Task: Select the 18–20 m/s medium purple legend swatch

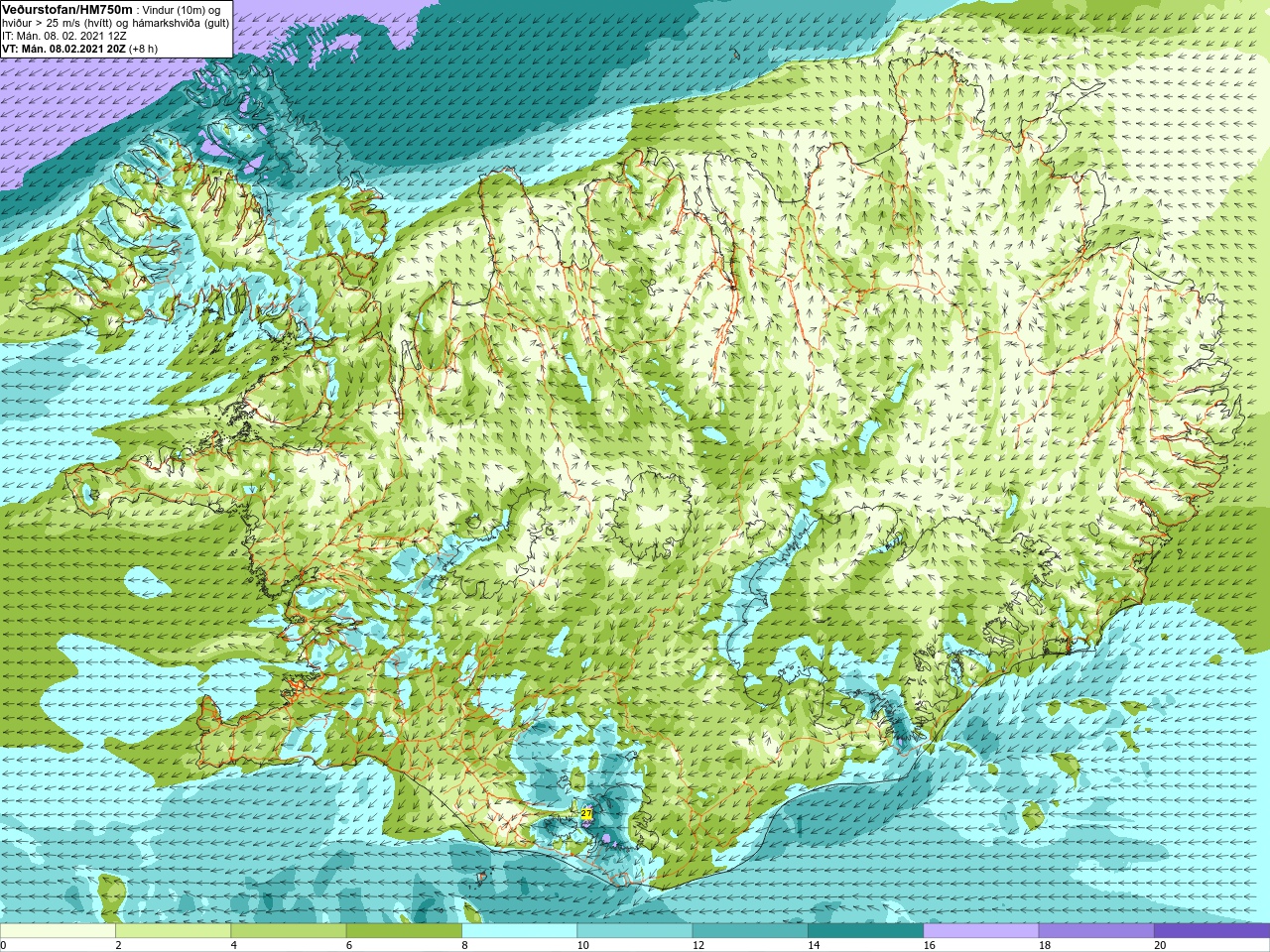Action: [1096, 931]
